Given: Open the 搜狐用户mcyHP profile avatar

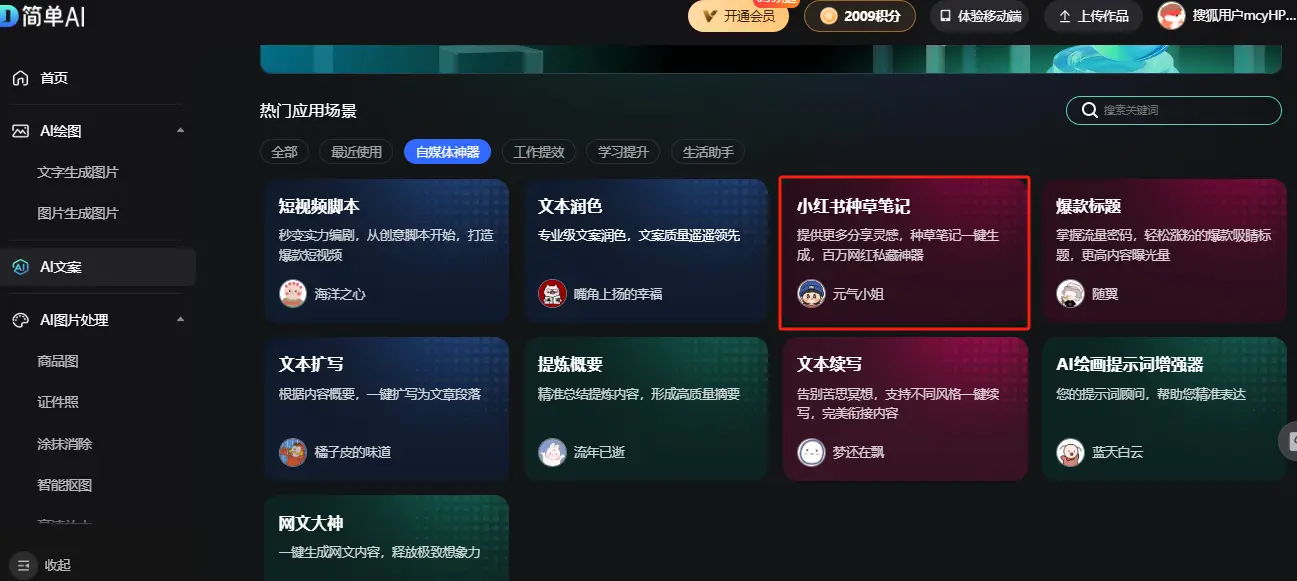Looking at the screenshot, I should 1170,16.
